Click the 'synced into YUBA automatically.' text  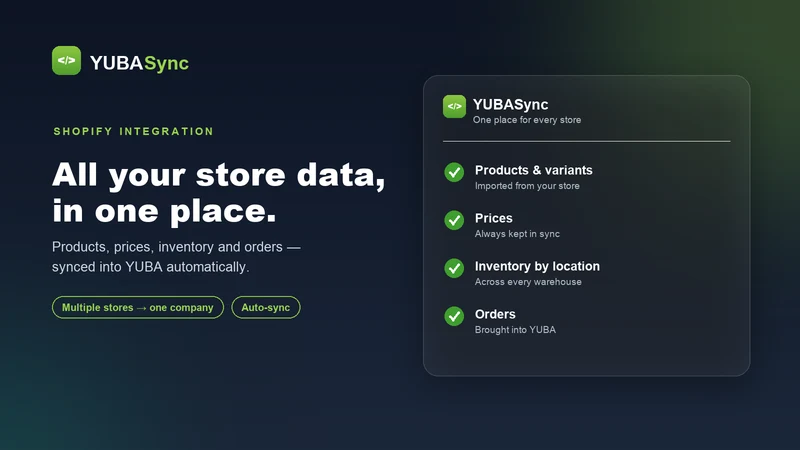151,267
